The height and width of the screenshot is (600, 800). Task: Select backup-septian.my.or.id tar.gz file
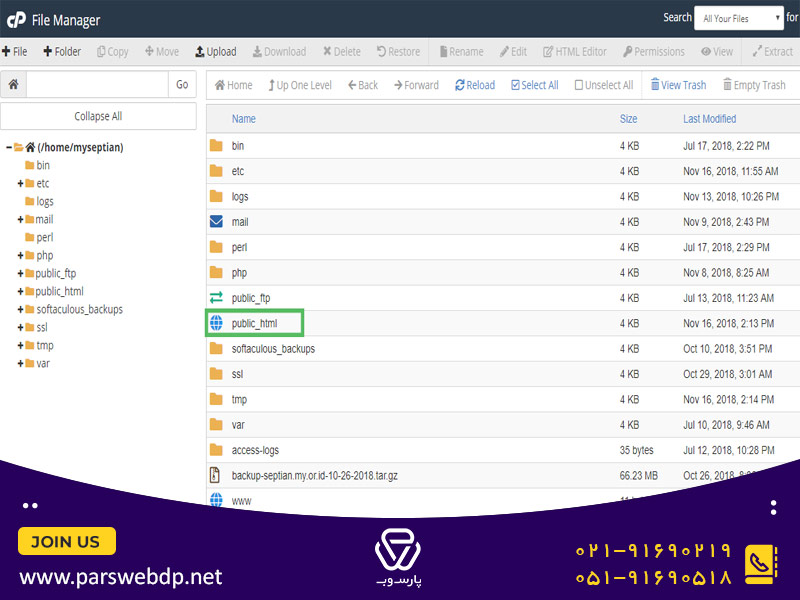(x=503, y=476)
